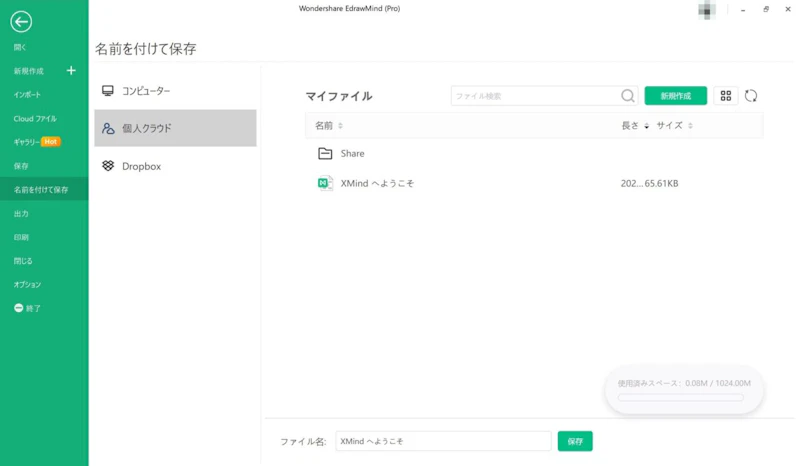Click the plus icon next to 新規作成
800x466 pixels.
click(71, 70)
